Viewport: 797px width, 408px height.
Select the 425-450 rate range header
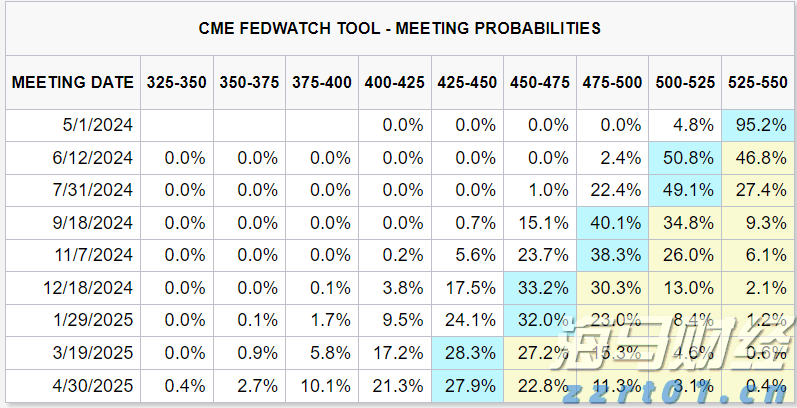pyautogui.click(x=467, y=82)
